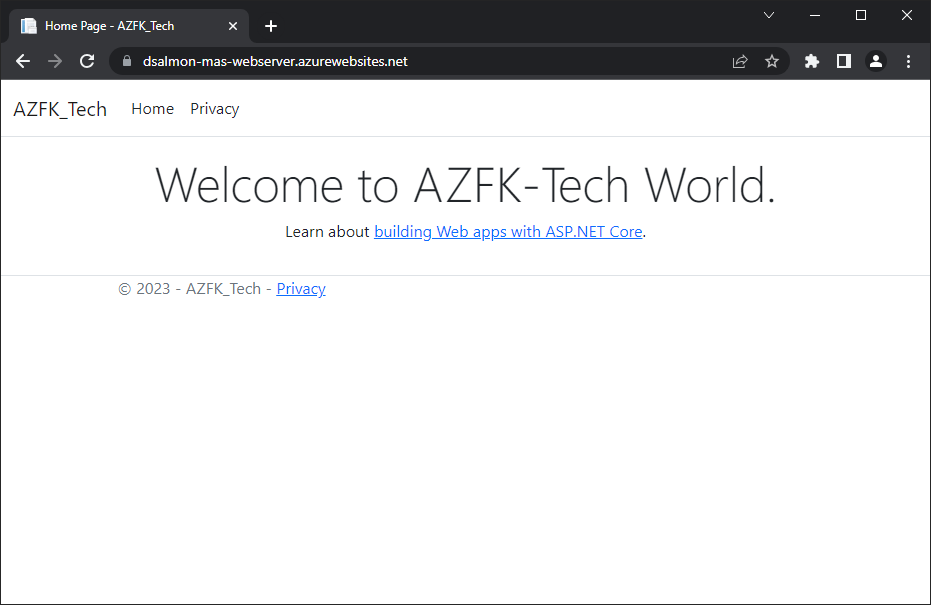931x605 pixels.
Task: Open the user profile icon
Action: 876,61
